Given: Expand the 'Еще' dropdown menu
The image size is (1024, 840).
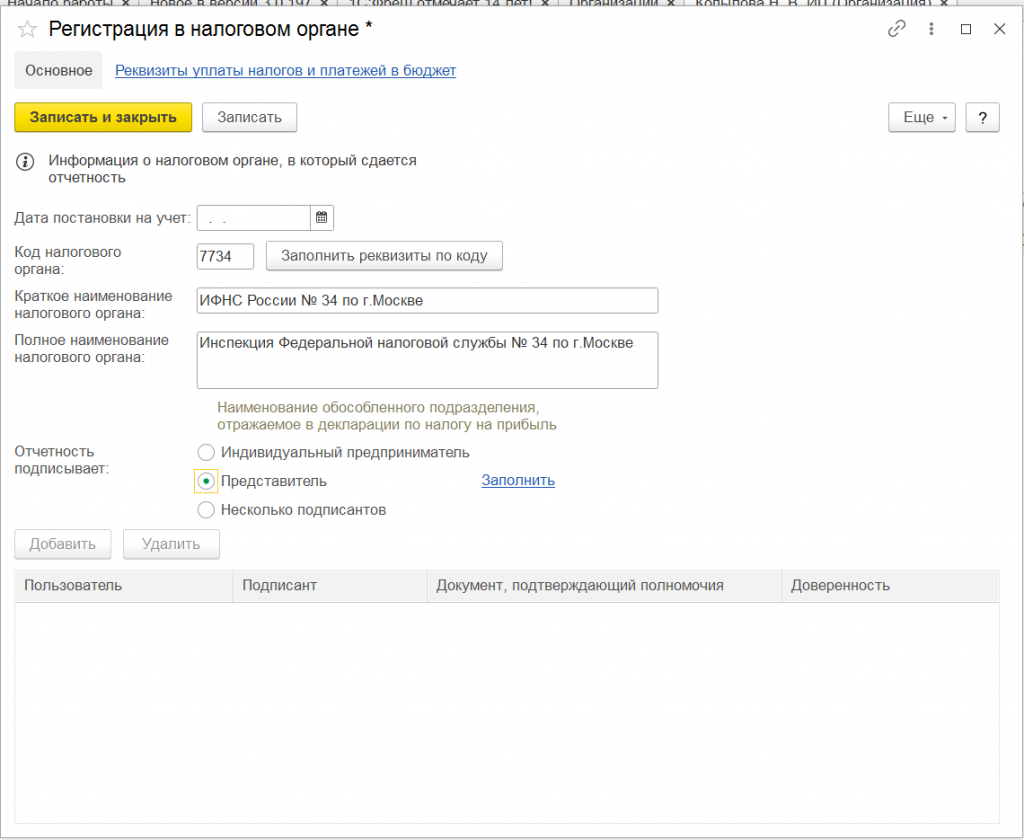Looking at the screenshot, I should pos(921,118).
